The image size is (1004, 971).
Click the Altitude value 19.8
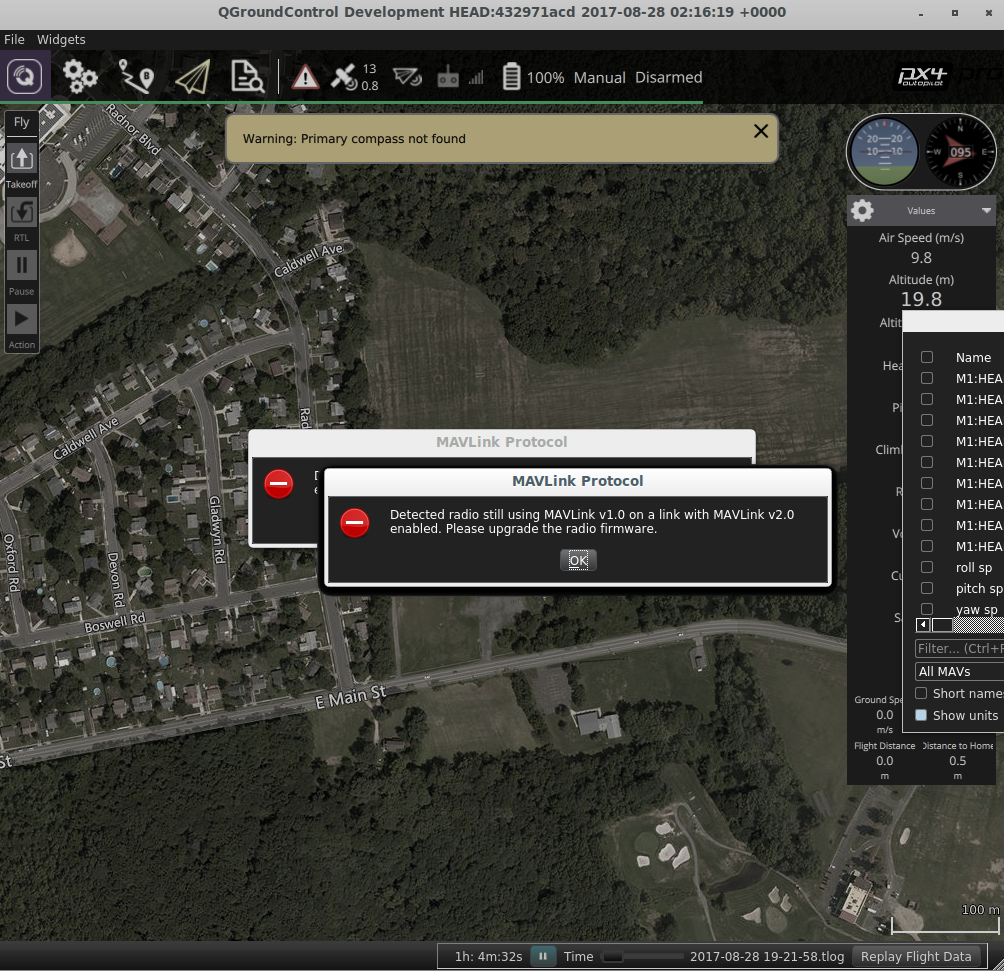pos(921,299)
